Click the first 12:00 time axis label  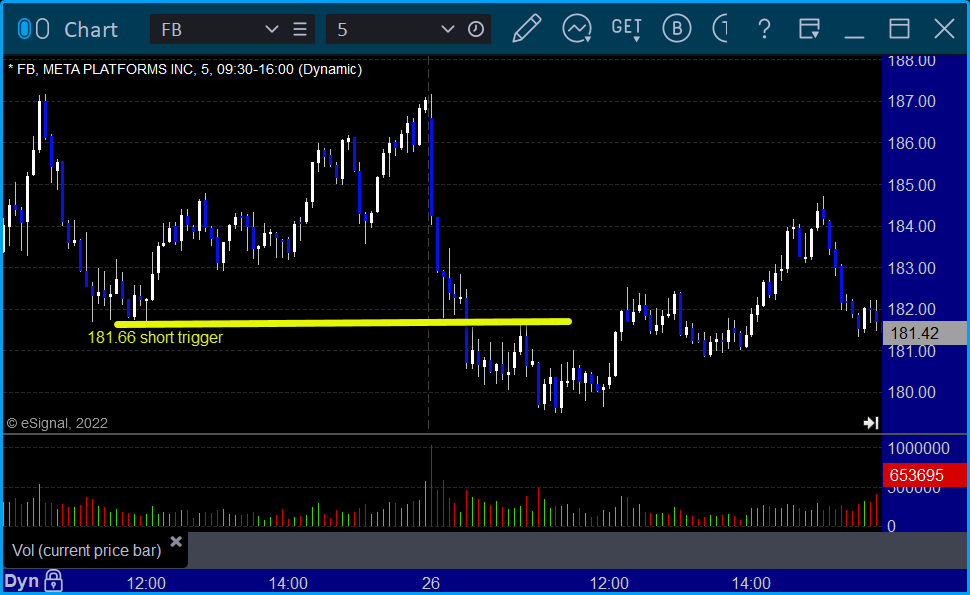[146, 583]
